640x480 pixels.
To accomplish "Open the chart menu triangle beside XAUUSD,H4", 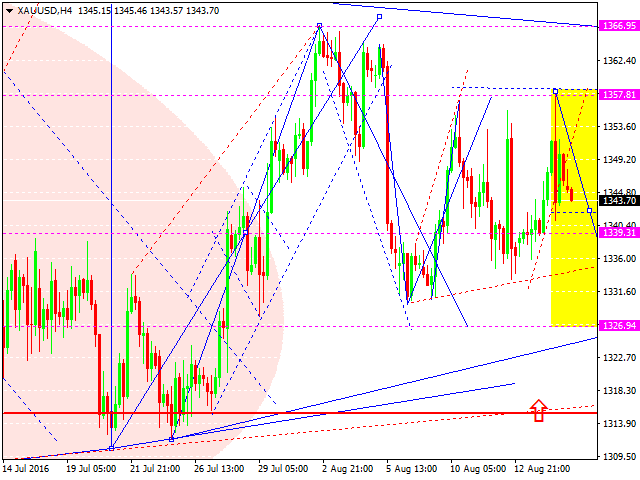I will coord(9,11).
